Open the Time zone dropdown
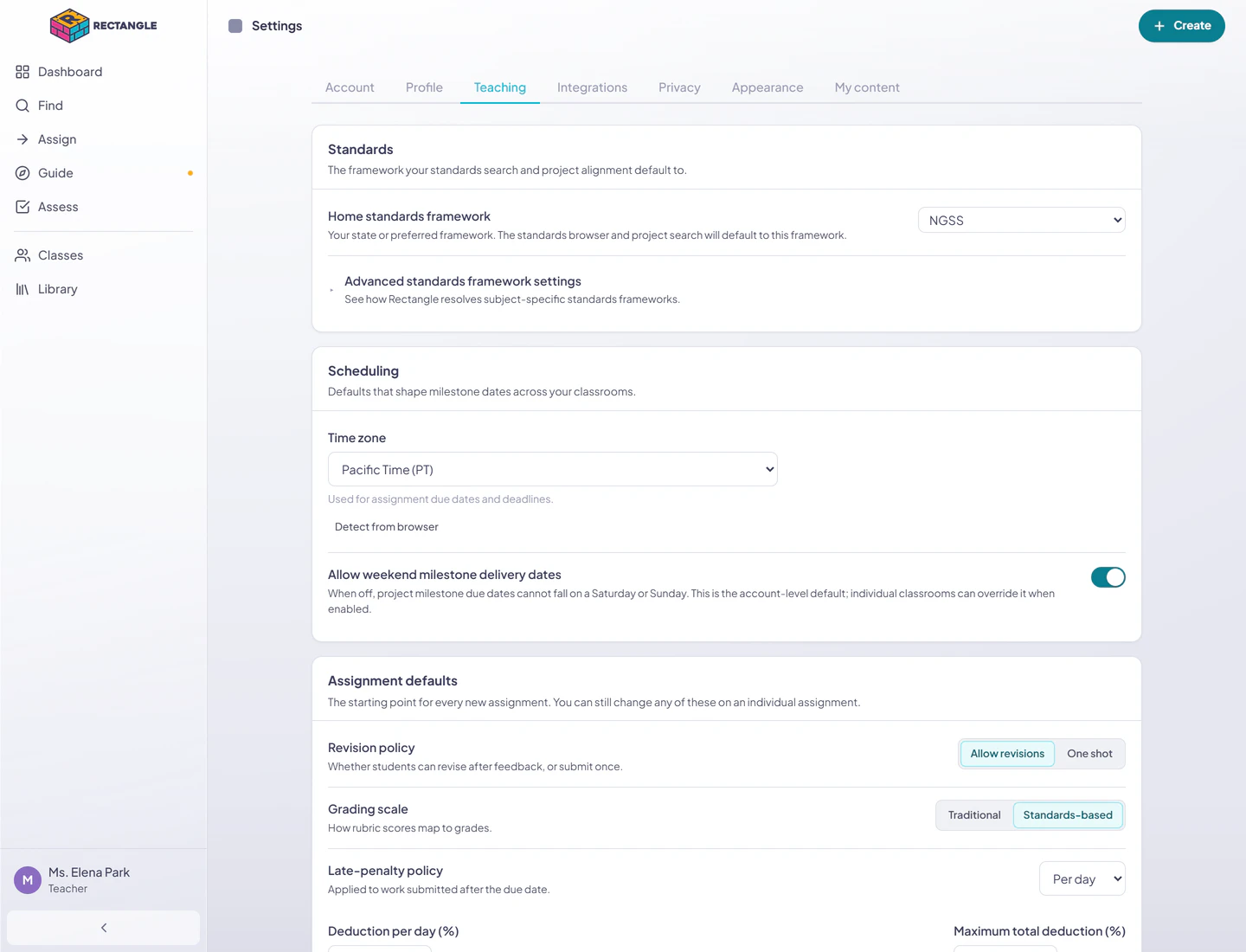Screen dimensions: 1246x952 553,469
